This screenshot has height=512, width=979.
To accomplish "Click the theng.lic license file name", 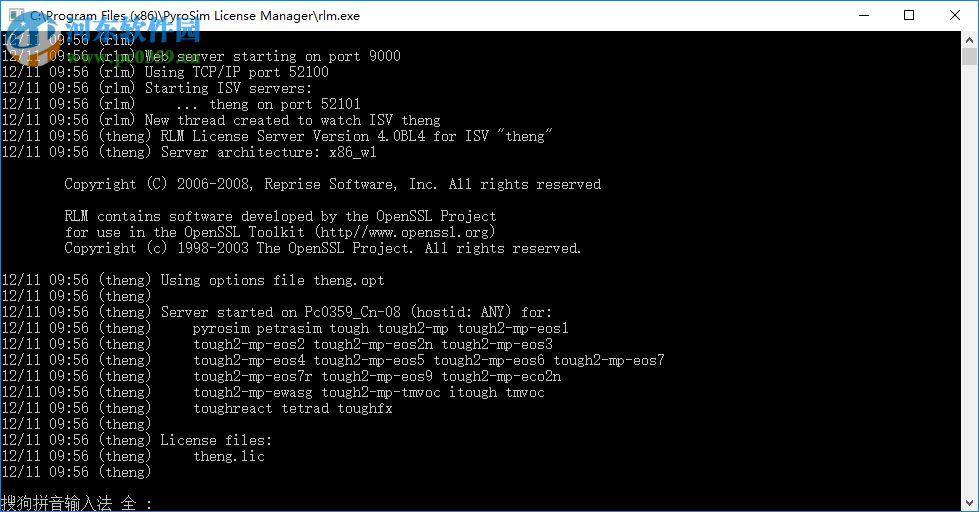I will [229, 456].
